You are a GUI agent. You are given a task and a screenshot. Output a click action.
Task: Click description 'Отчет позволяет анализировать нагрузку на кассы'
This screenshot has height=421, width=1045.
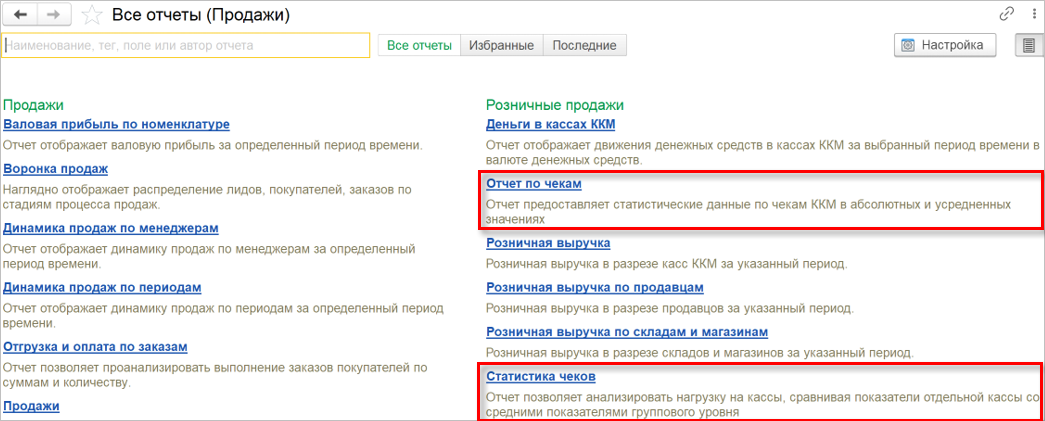762,406
